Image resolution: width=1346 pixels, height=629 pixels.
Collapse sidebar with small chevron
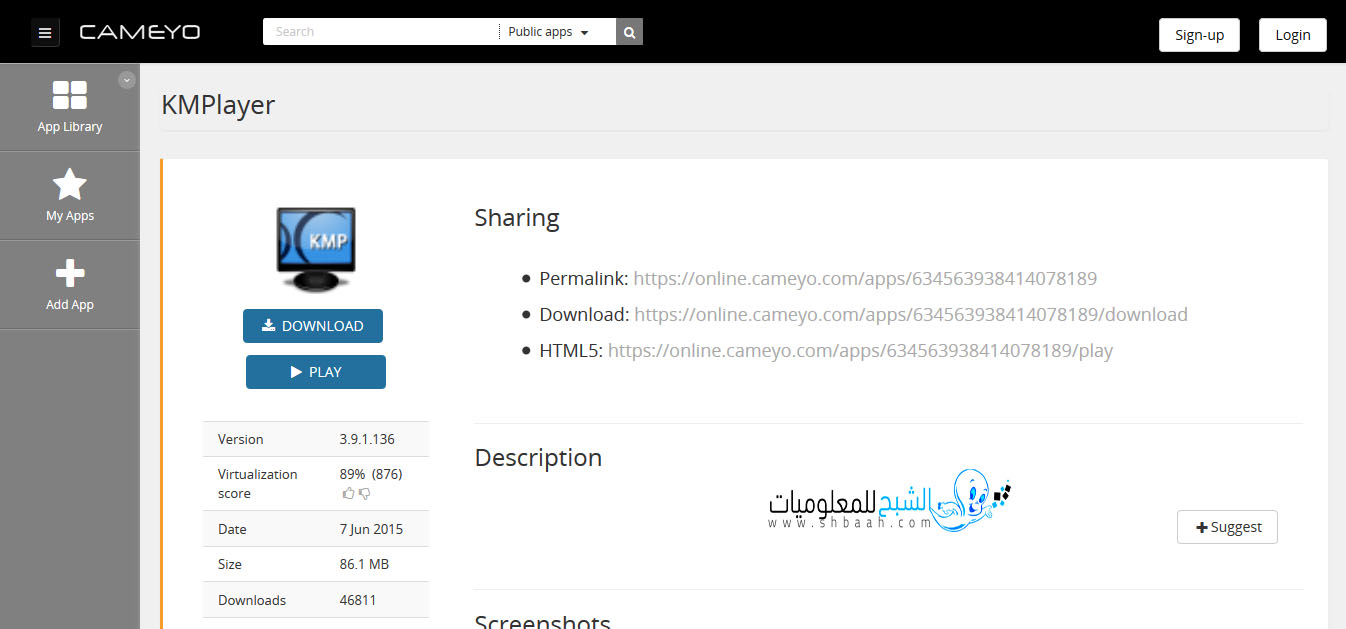(x=127, y=80)
